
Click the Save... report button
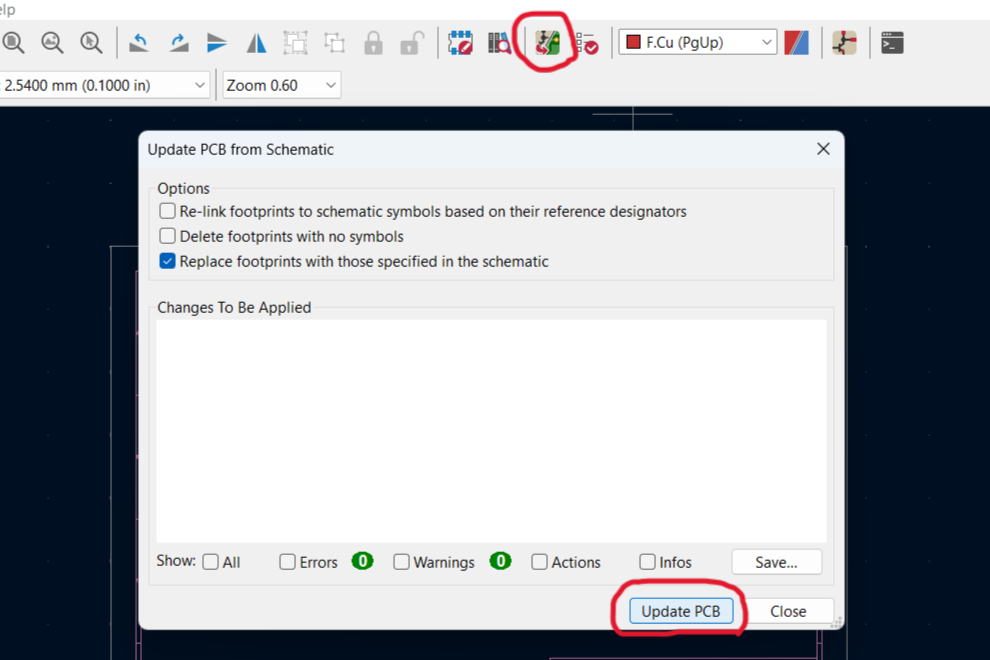click(777, 562)
